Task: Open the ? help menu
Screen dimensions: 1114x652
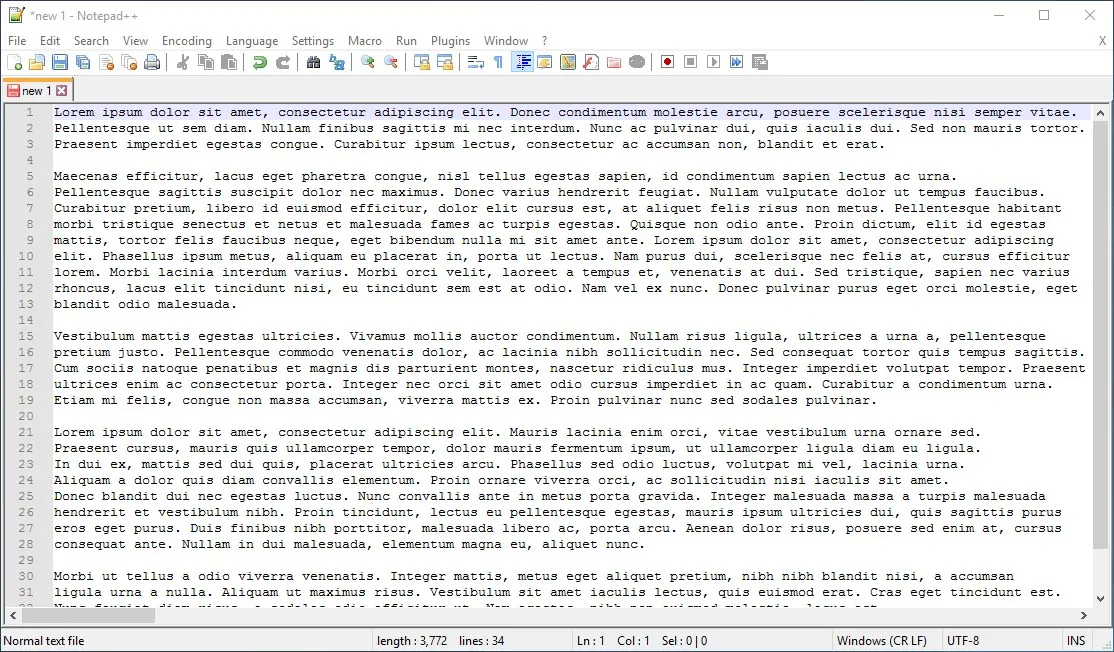Action: pyautogui.click(x=544, y=40)
